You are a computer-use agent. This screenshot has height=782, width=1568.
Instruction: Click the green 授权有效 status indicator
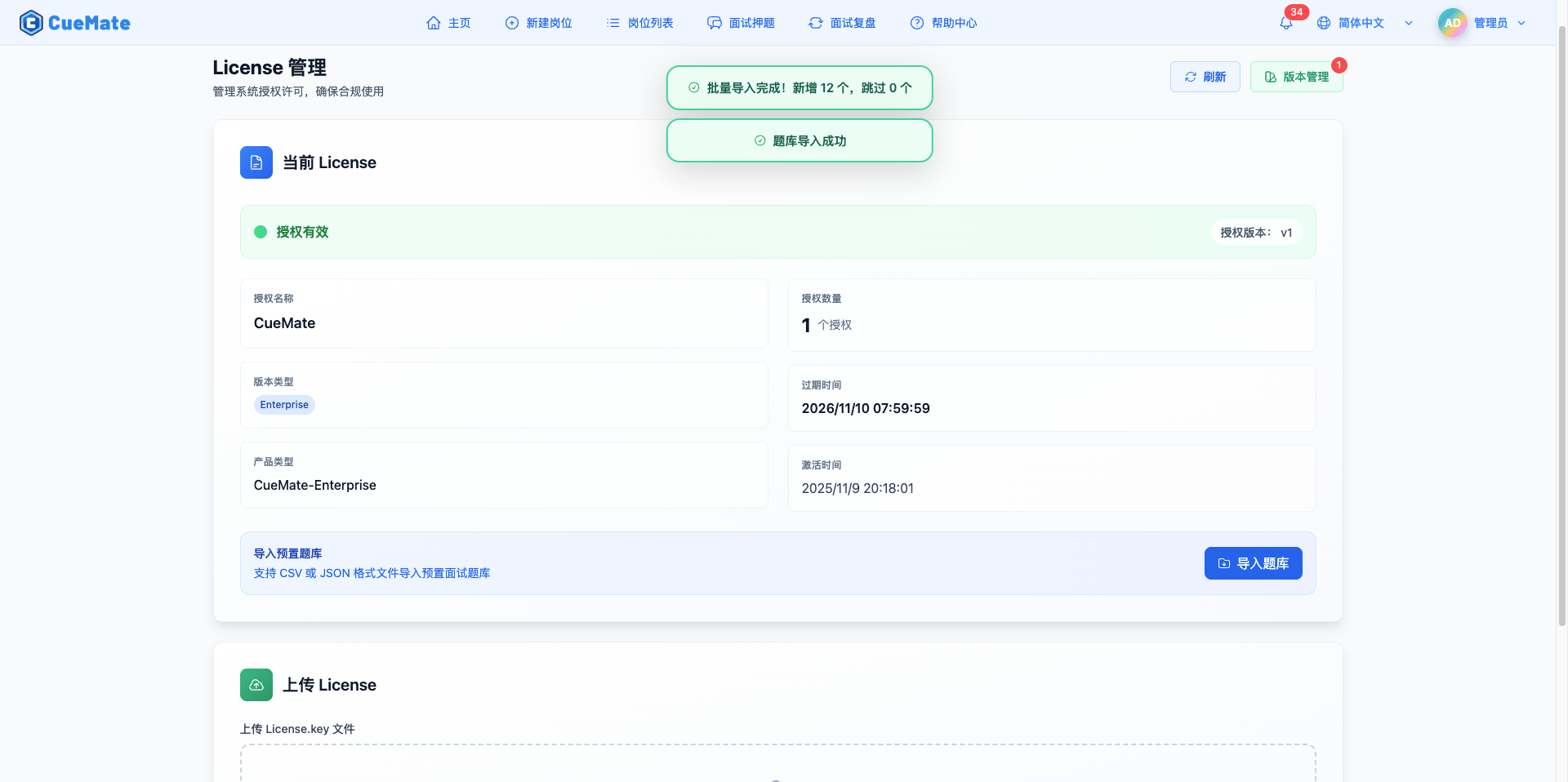[x=261, y=232]
